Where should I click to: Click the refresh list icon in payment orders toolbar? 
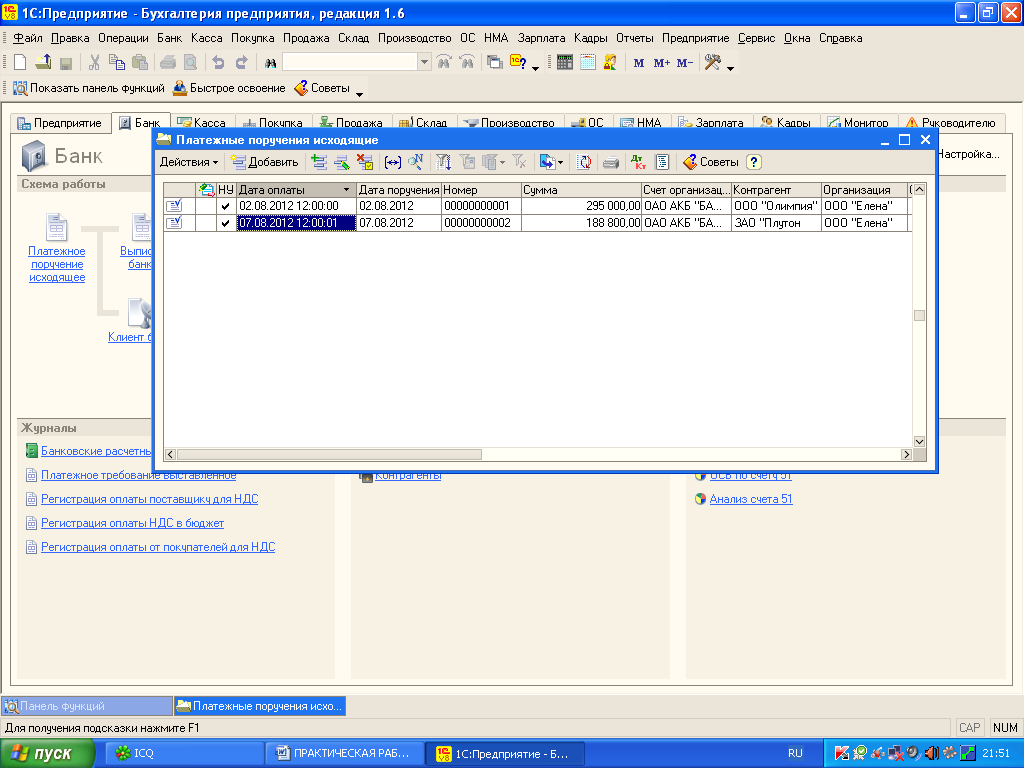tap(584, 162)
